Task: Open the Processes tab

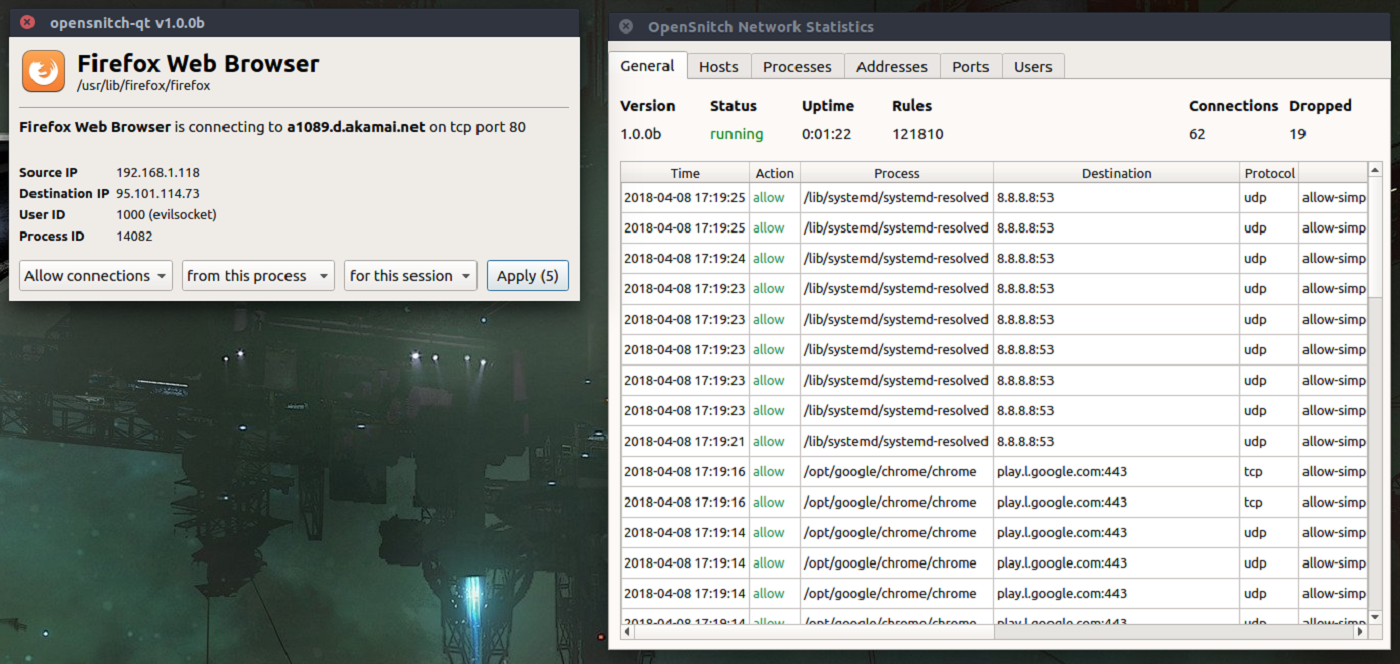Action: coord(797,67)
